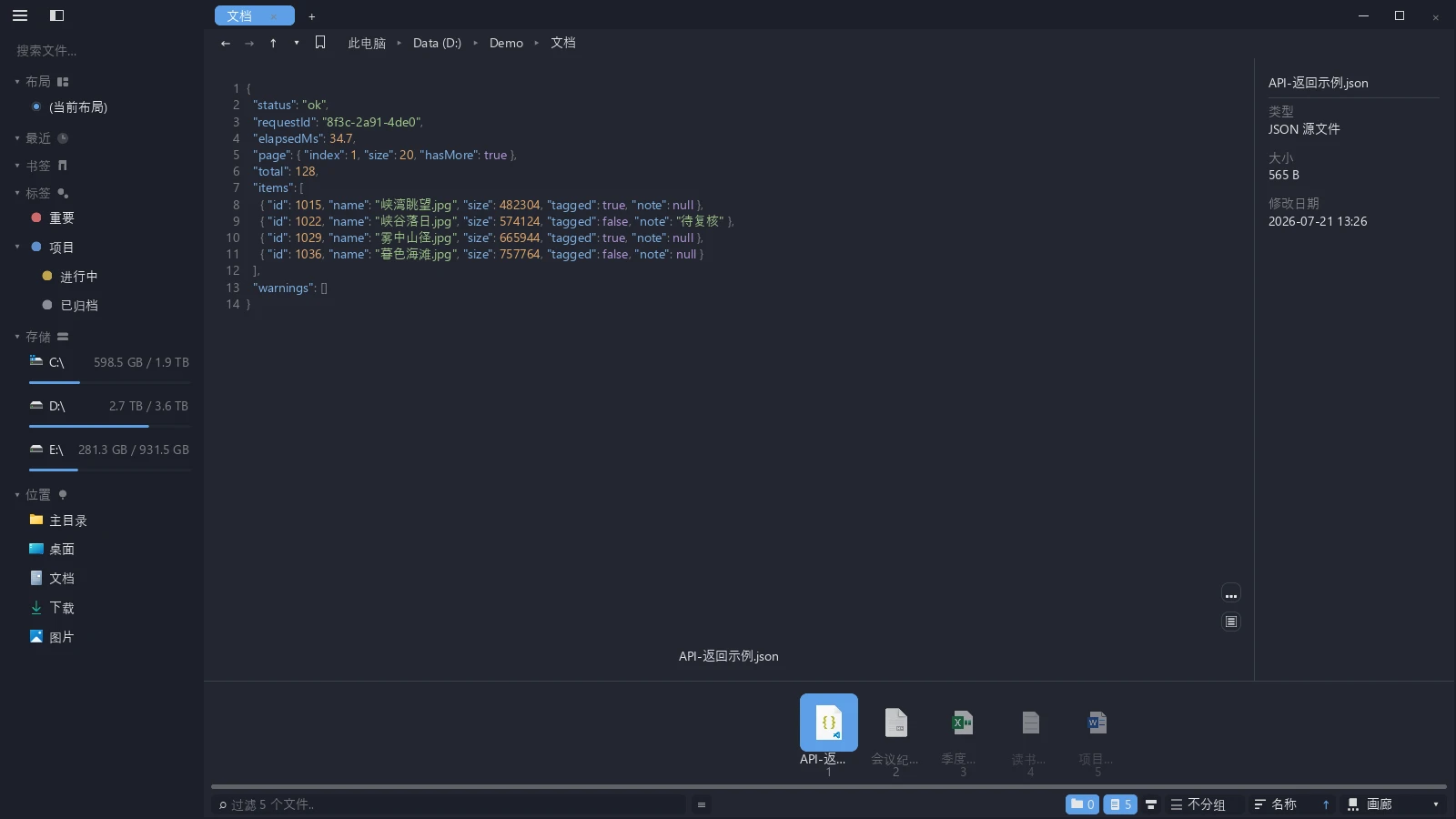Click the group layout icon before 不分组
The width and height of the screenshot is (1456, 819).
1151,804
